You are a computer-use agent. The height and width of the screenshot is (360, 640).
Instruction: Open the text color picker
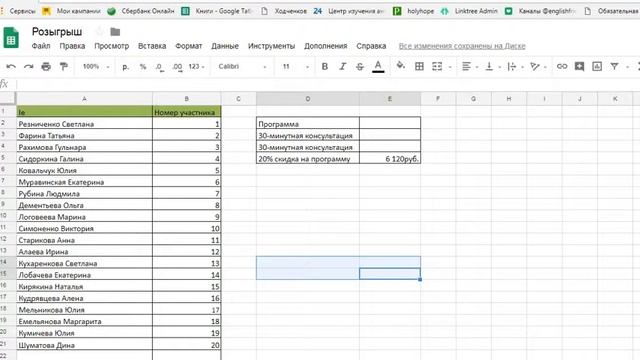click(378, 67)
